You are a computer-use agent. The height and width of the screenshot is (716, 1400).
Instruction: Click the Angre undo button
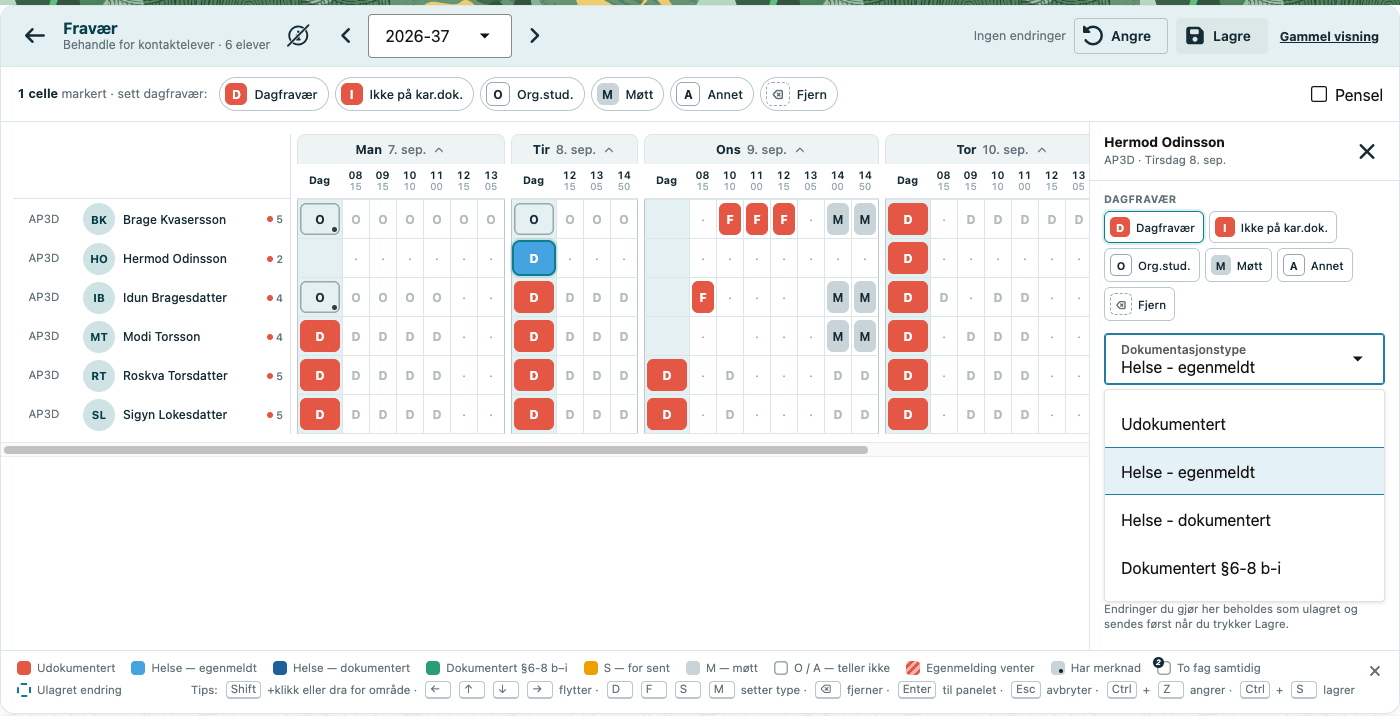pos(1121,36)
